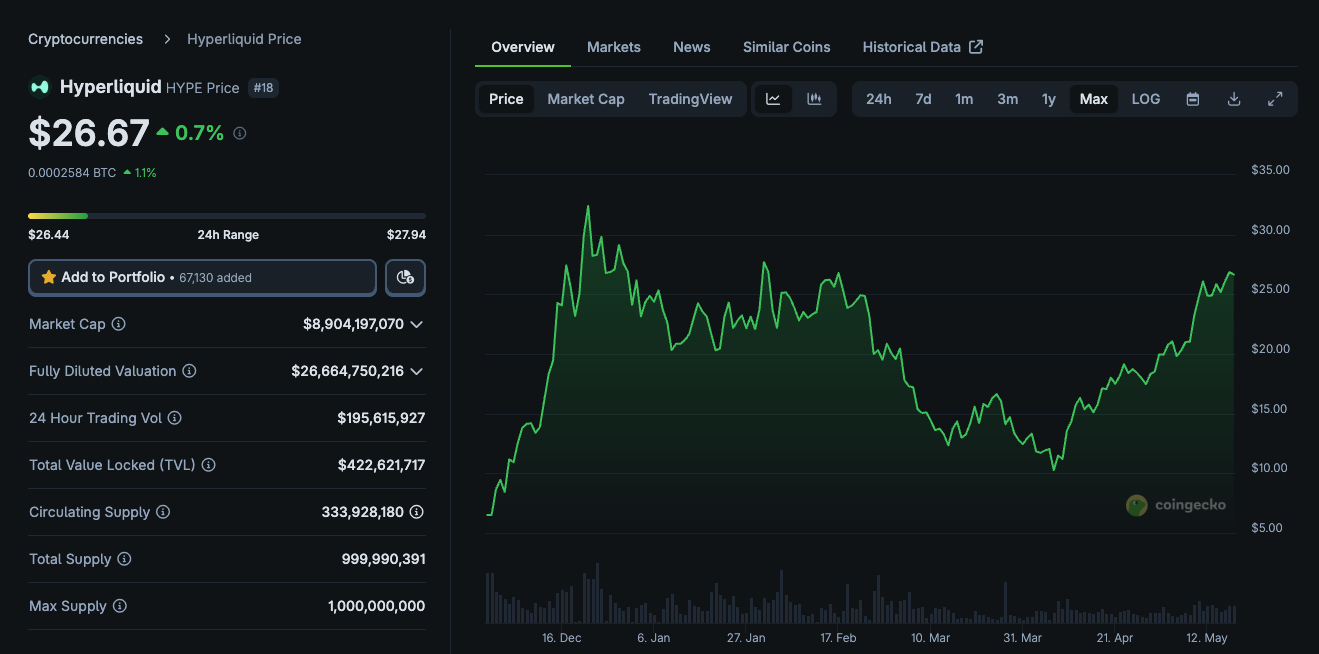This screenshot has height=654, width=1319.
Task: Click the $27.94 range high value
Action: point(406,235)
